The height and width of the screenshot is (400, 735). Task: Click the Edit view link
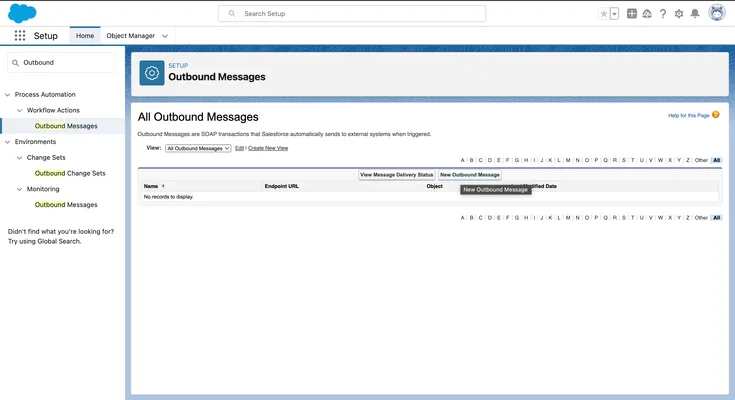tap(240, 148)
